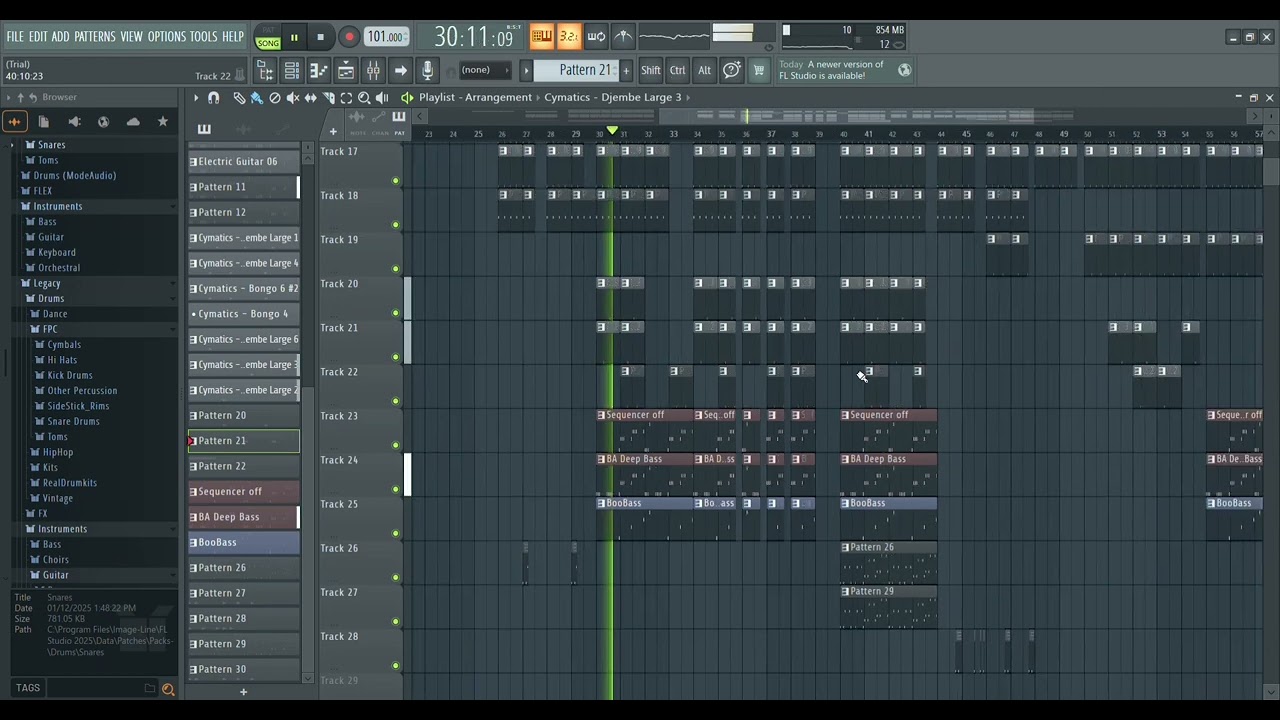Select the Playback speaker tool in playlist toolbar
Viewport: 1280px width, 720px height.
click(x=382, y=97)
